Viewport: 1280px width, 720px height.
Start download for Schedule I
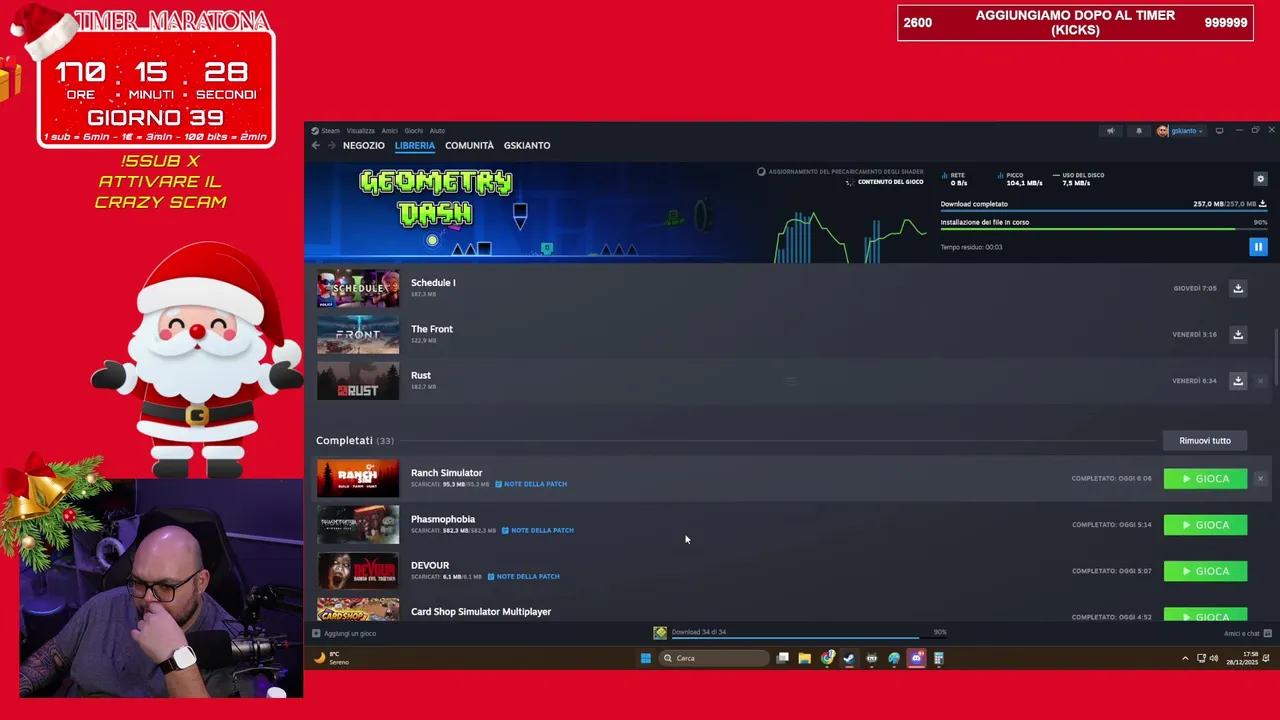coord(1238,288)
